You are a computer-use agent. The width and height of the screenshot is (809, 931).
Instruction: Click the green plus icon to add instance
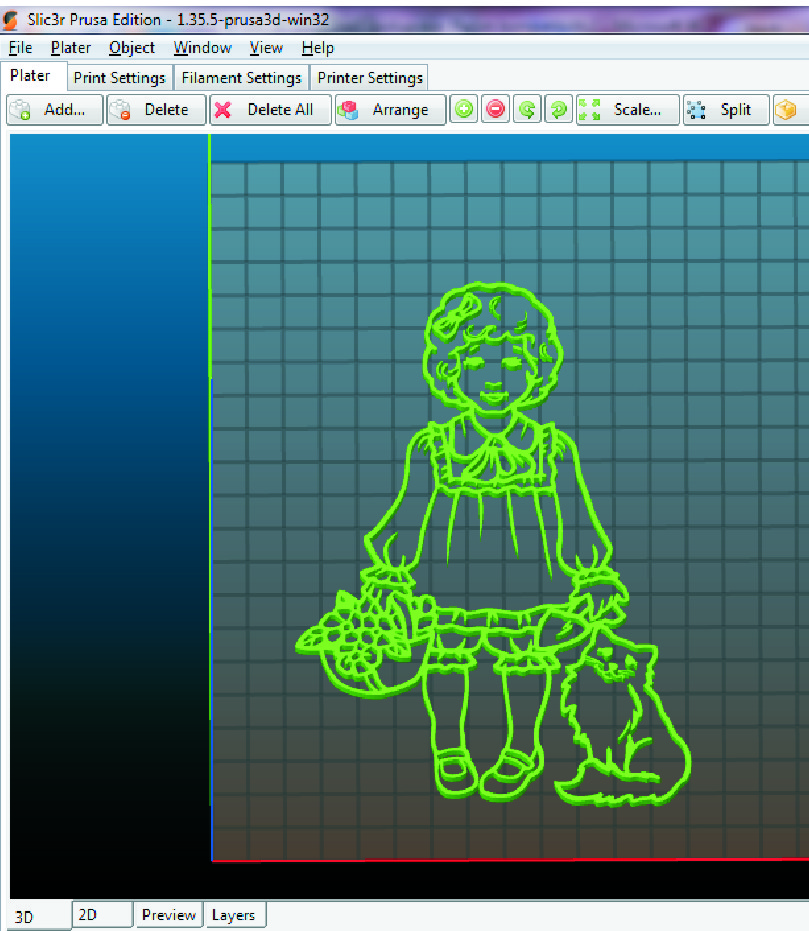[464, 110]
